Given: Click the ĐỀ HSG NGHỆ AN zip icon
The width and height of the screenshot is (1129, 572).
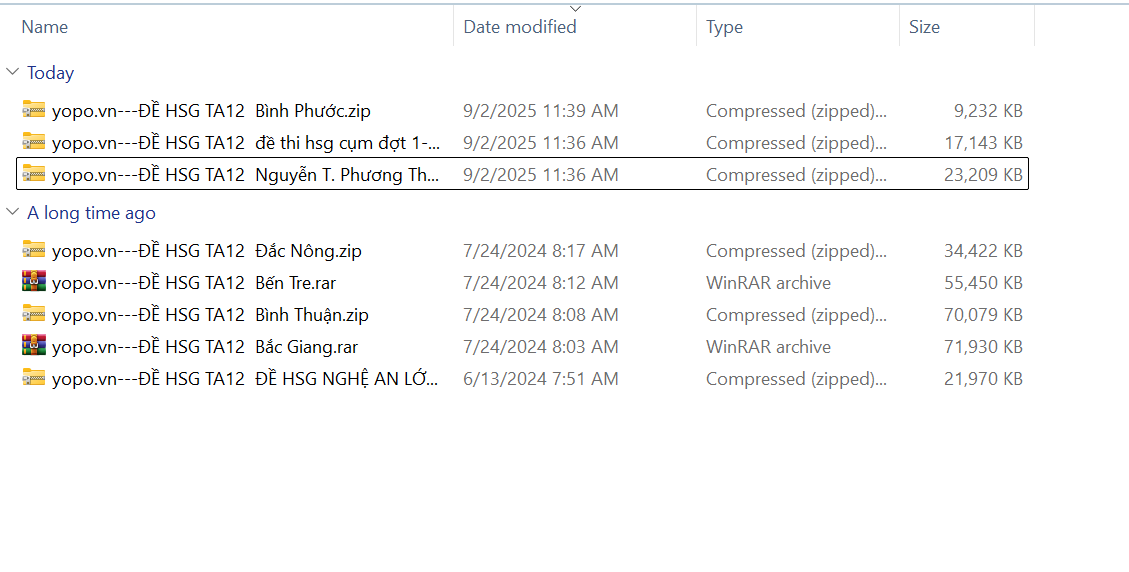Looking at the screenshot, I should [34, 378].
